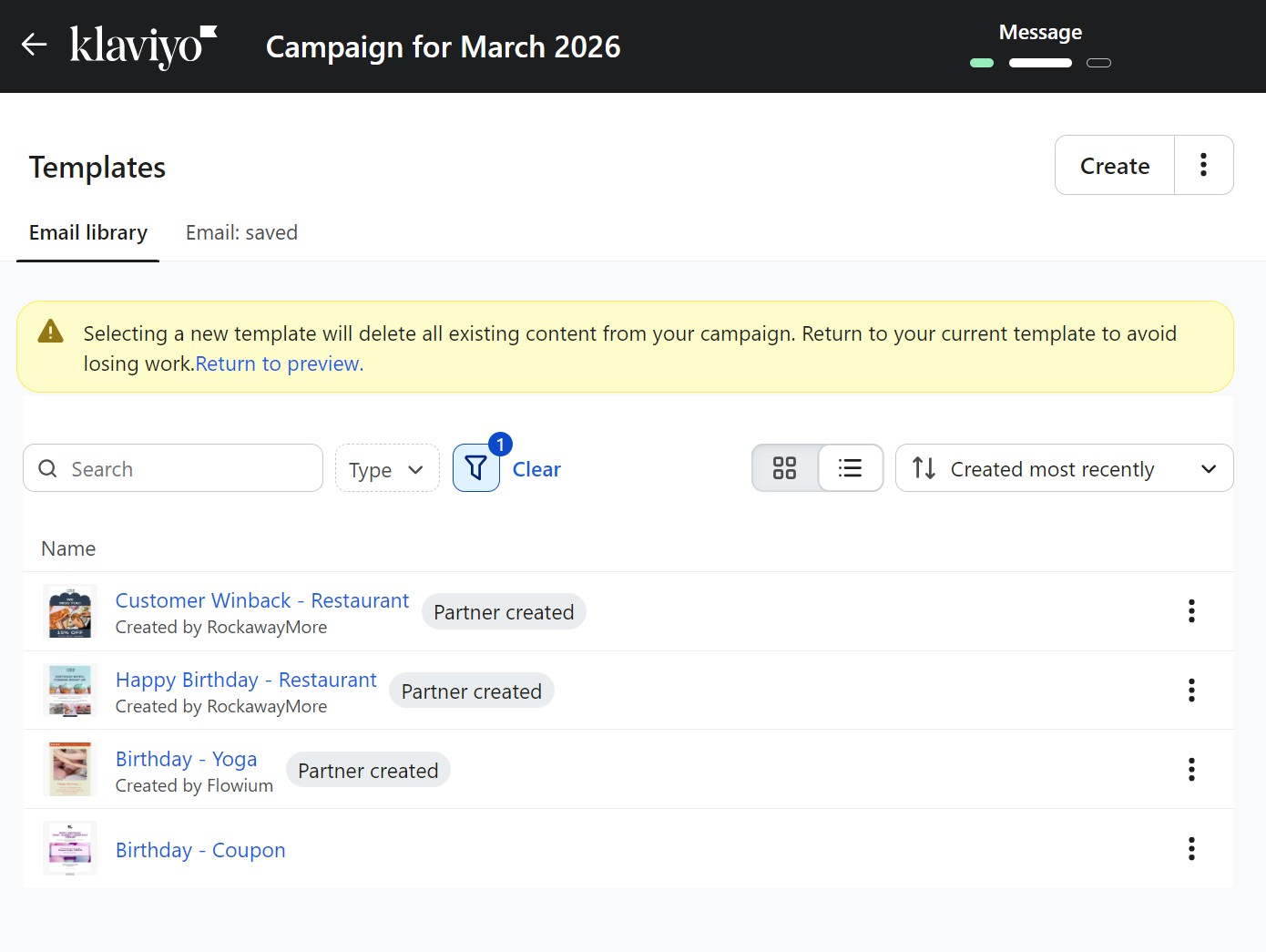Image resolution: width=1266 pixels, height=952 pixels.
Task: Open the Birthday - Yoga template
Action: [x=187, y=759]
